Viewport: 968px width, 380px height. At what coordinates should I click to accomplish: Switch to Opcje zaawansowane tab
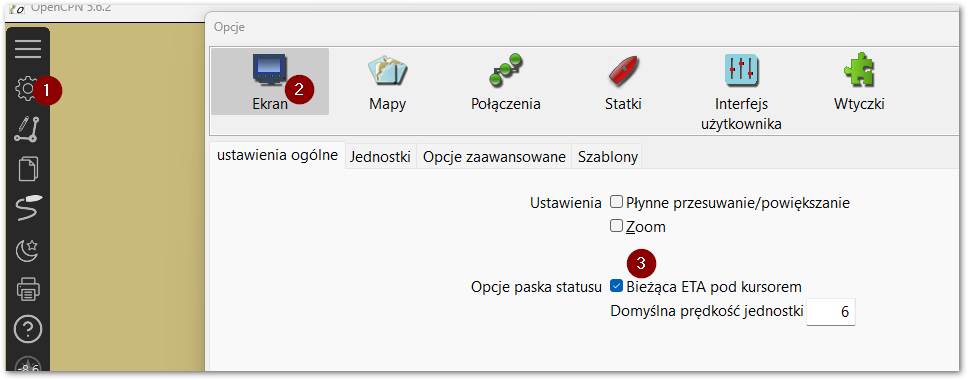pos(494,157)
